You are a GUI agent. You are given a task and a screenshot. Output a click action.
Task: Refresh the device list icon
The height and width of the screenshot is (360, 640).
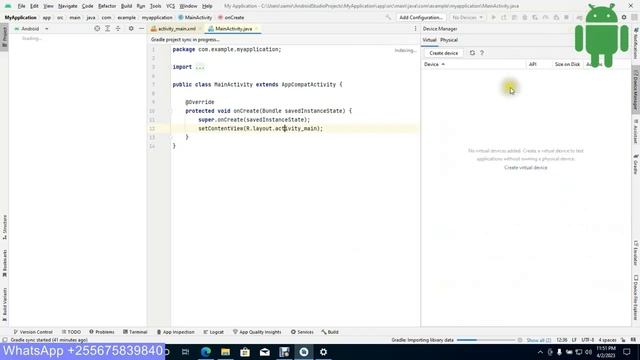(x=472, y=53)
